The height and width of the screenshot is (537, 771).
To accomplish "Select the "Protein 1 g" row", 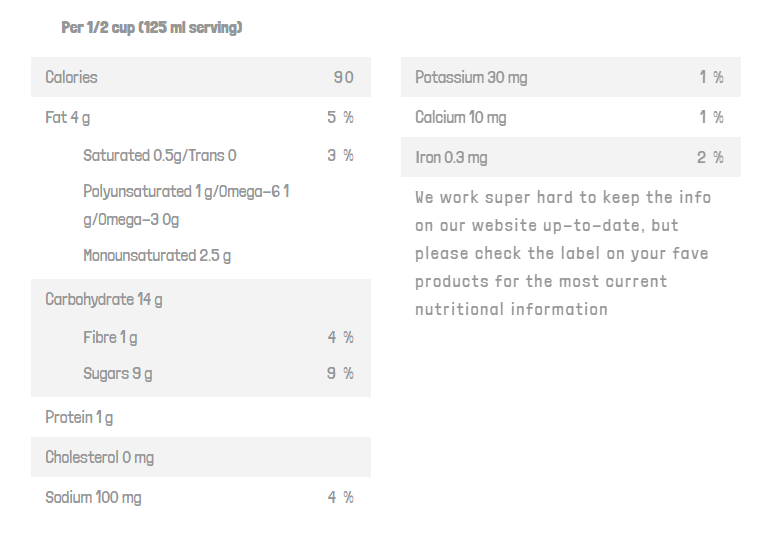I will pos(79,417).
